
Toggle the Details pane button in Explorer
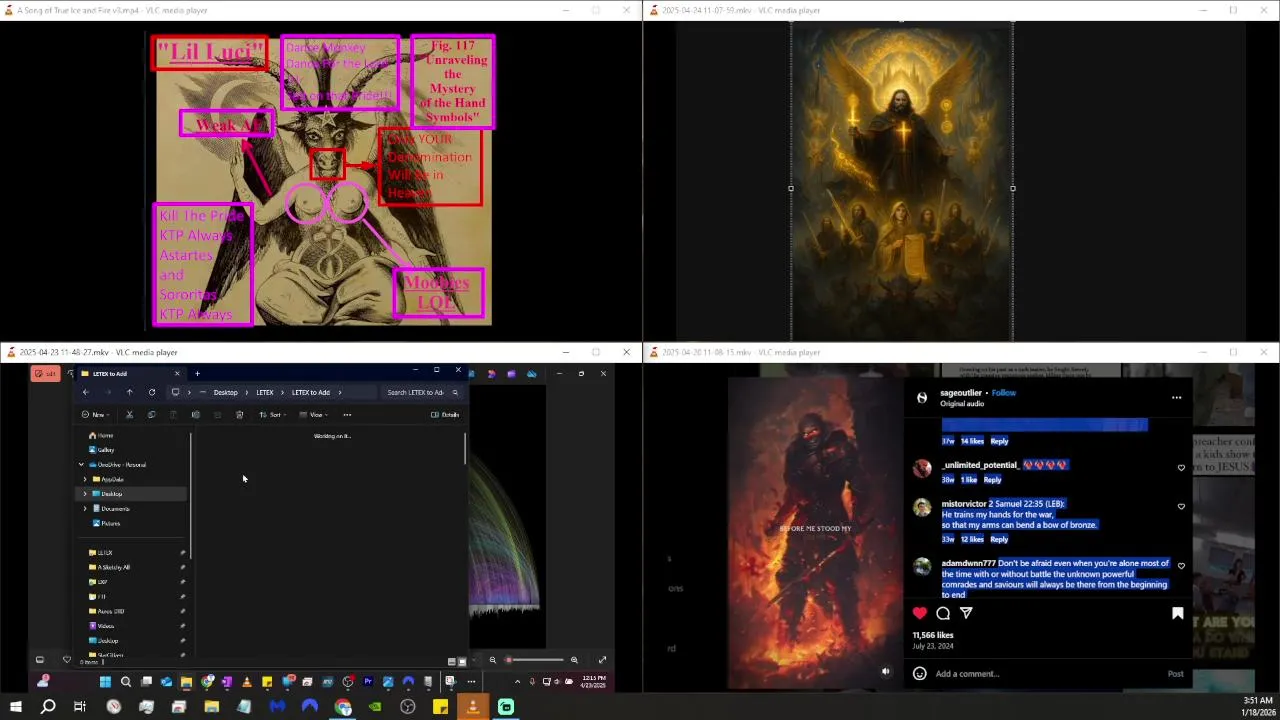pos(445,414)
